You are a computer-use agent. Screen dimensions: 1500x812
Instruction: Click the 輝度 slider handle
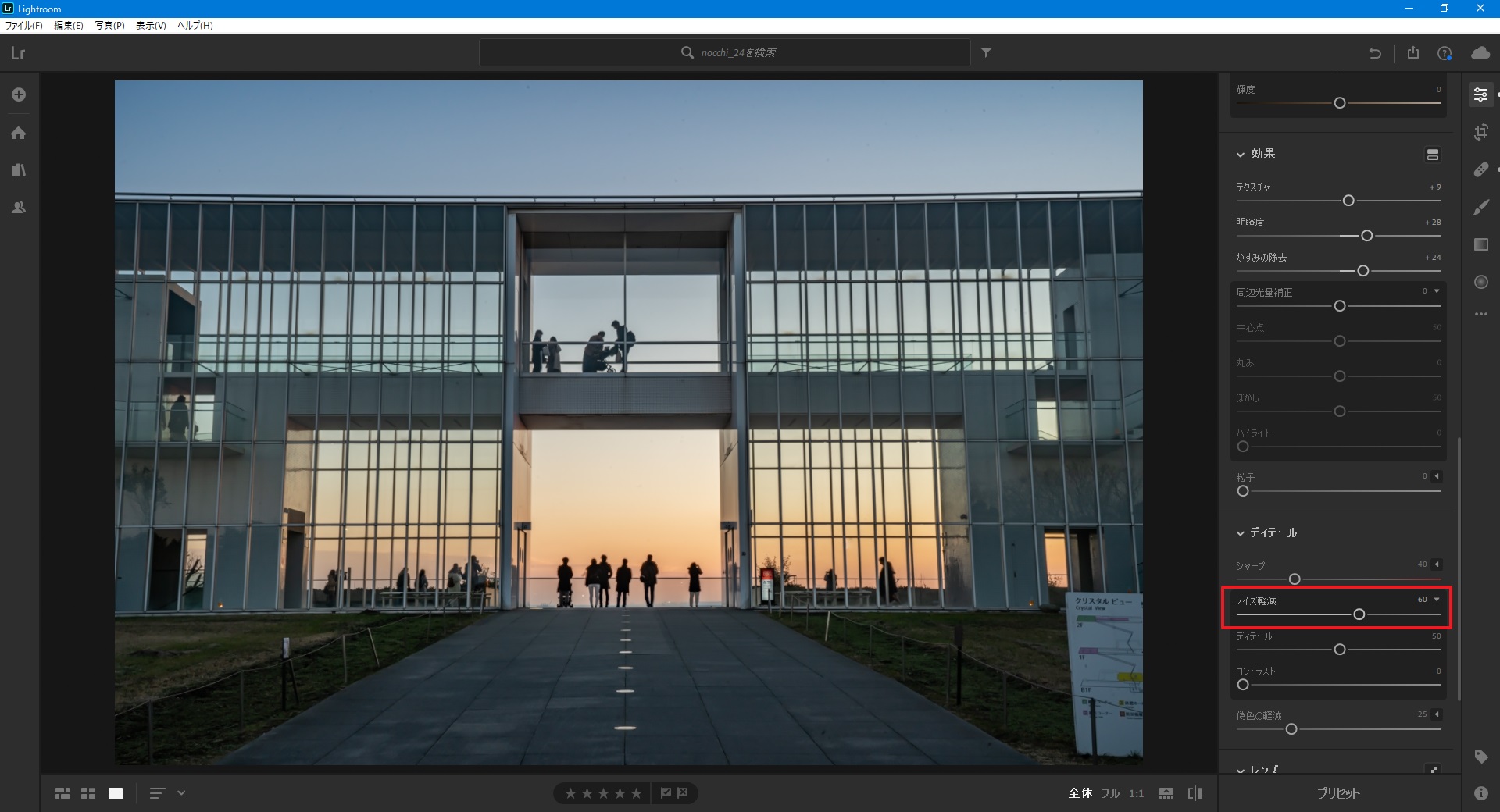pyautogui.click(x=1340, y=103)
